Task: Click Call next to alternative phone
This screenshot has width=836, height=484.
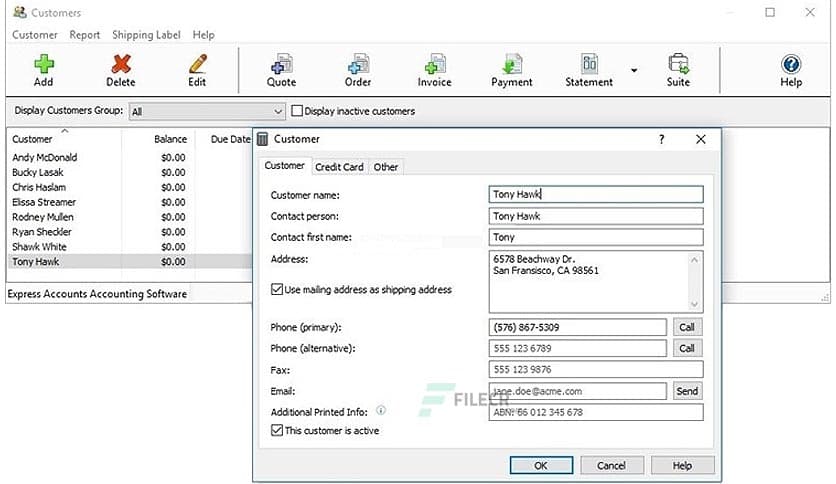Action: coord(687,348)
